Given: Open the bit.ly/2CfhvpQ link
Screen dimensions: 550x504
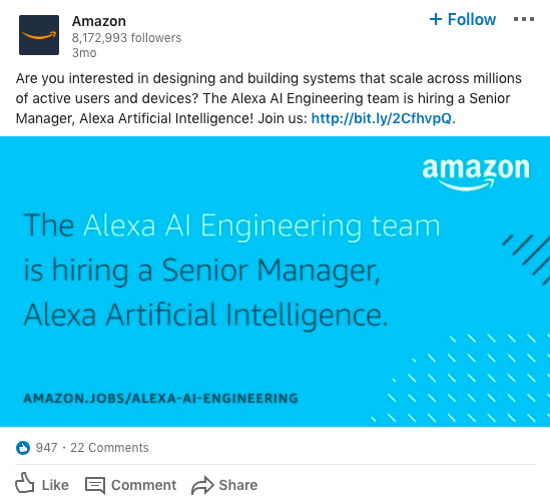Looking at the screenshot, I should point(381,119).
